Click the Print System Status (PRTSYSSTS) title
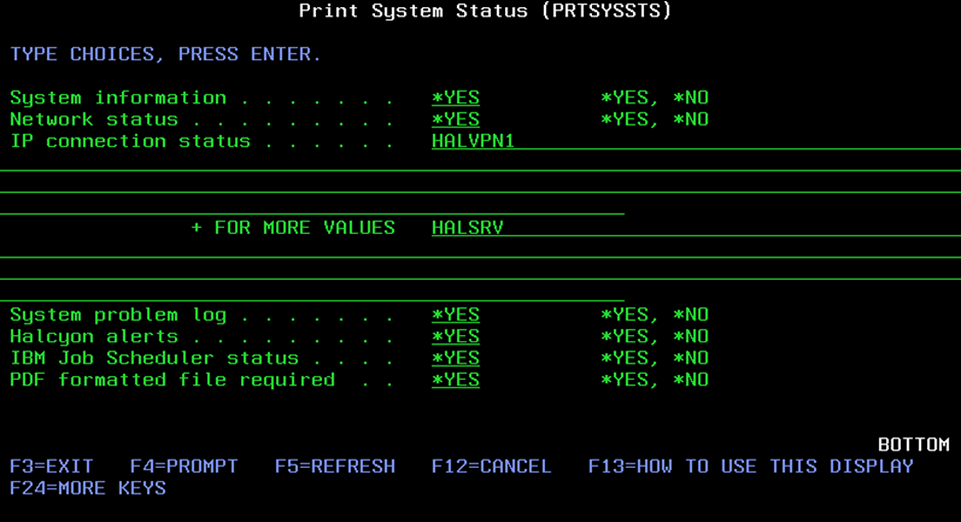 pyautogui.click(x=485, y=11)
